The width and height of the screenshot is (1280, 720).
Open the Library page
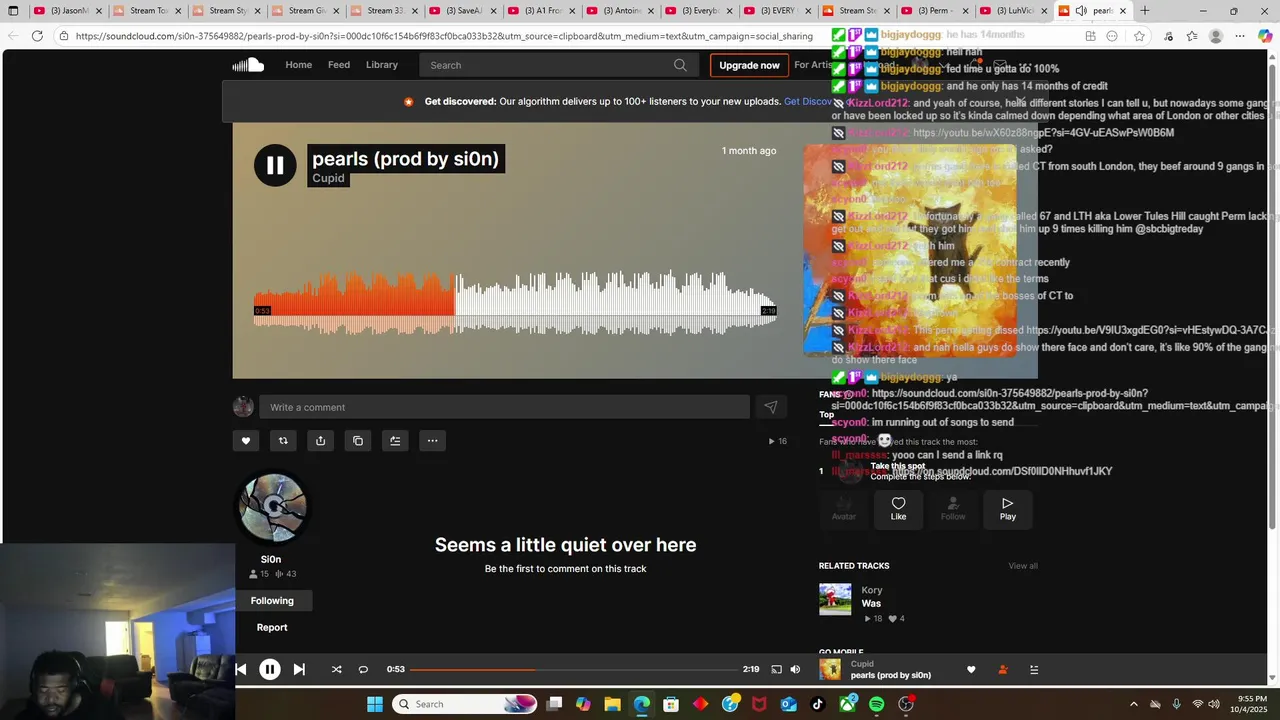pos(382,65)
